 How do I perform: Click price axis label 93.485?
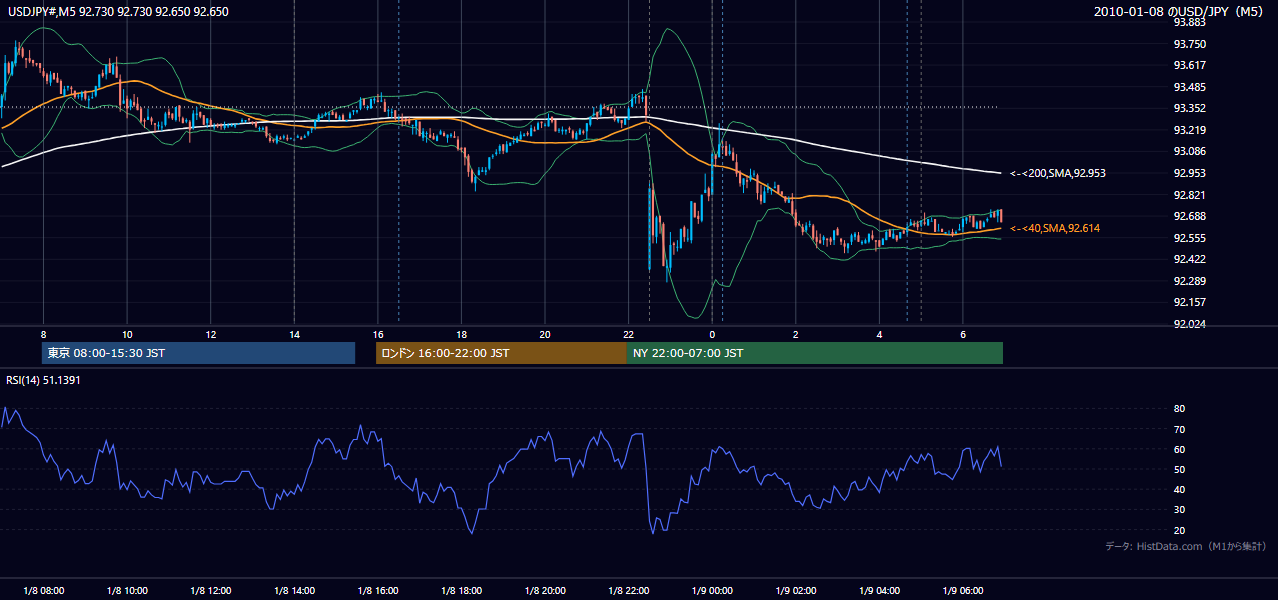pyautogui.click(x=1188, y=87)
